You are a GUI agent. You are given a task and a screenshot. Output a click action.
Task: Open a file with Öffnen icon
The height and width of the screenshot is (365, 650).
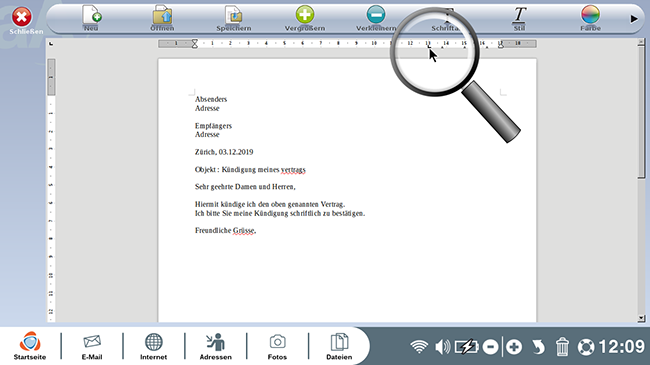coord(162,18)
